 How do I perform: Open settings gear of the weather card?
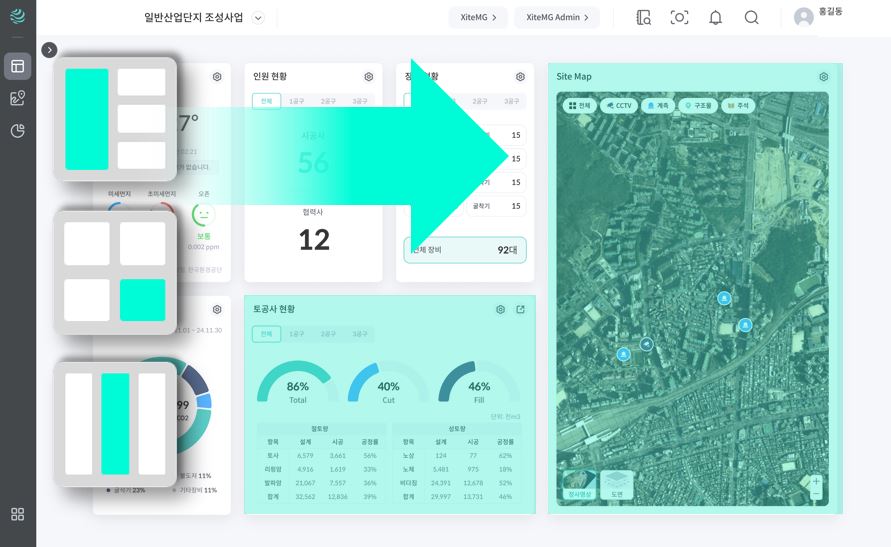click(x=217, y=77)
